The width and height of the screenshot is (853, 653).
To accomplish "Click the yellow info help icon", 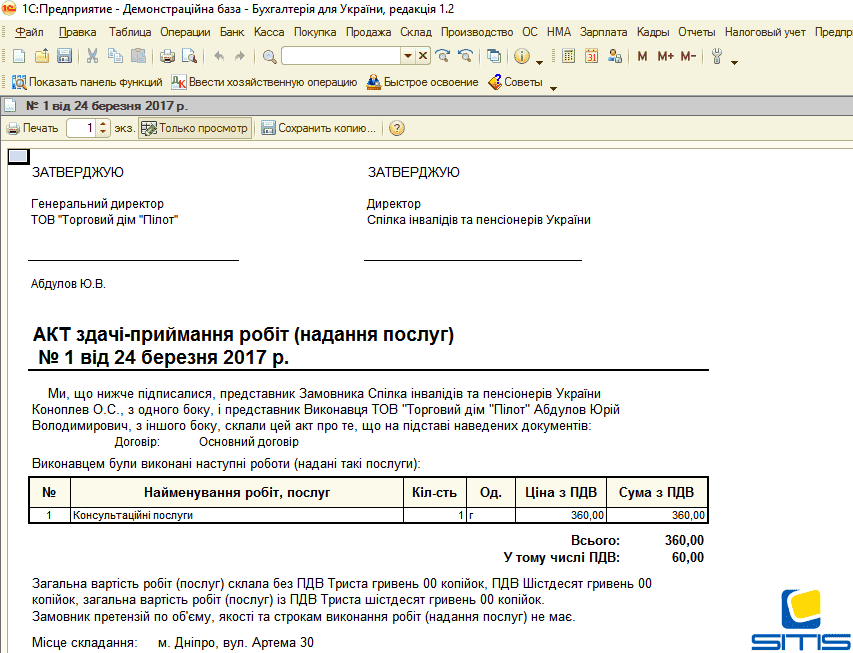I will pos(522,56).
